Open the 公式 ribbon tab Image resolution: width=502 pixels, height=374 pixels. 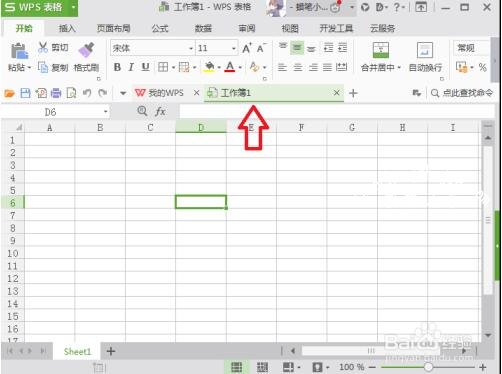160,29
